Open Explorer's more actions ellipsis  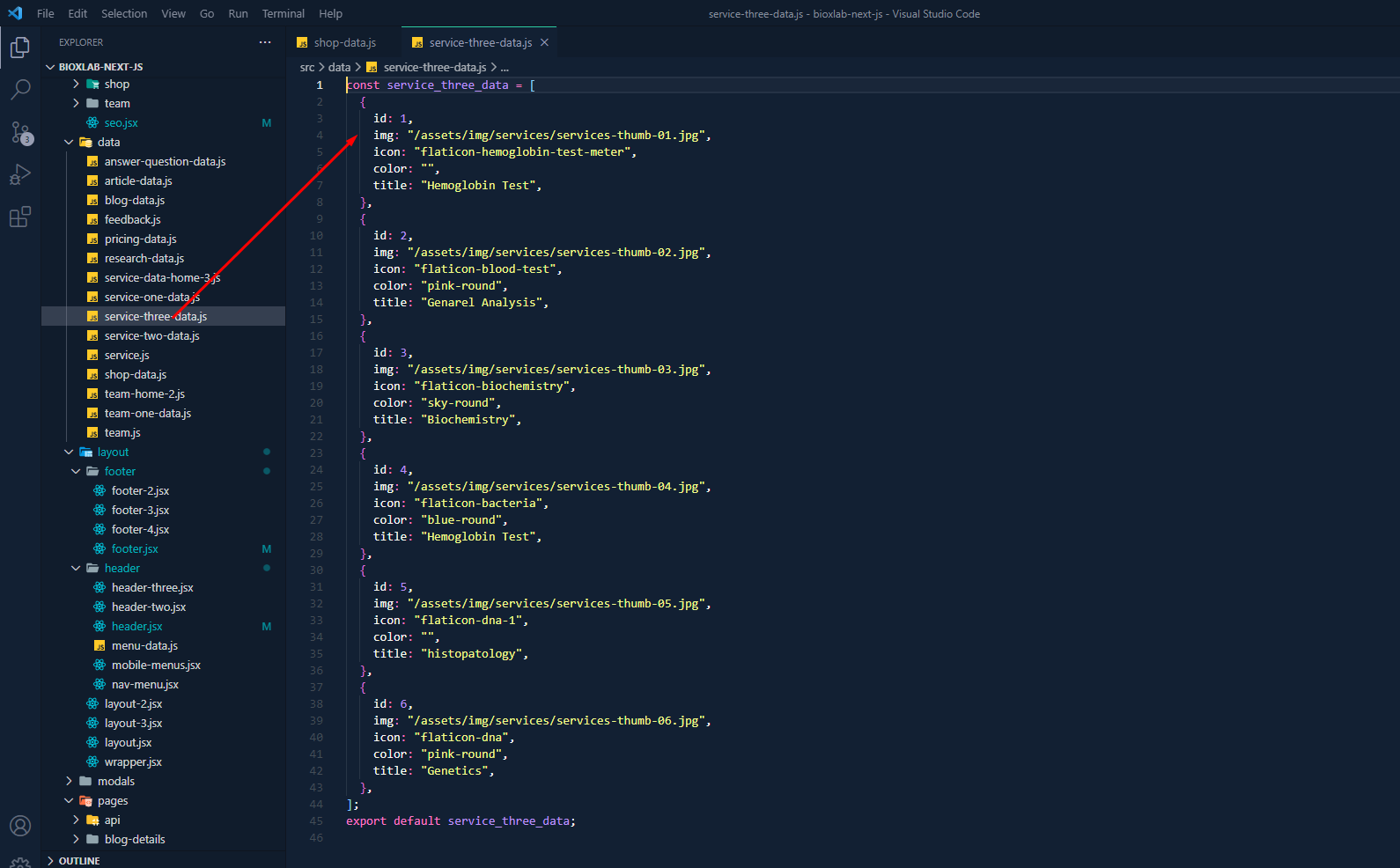click(x=265, y=42)
